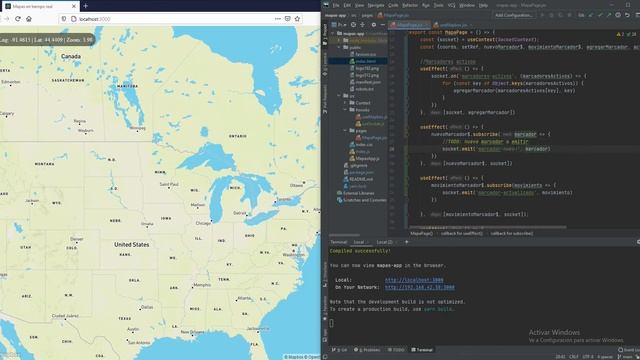The width and height of the screenshot is (640, 360).
Task: Click the Git update project icon
Action: tap(591, 15)
